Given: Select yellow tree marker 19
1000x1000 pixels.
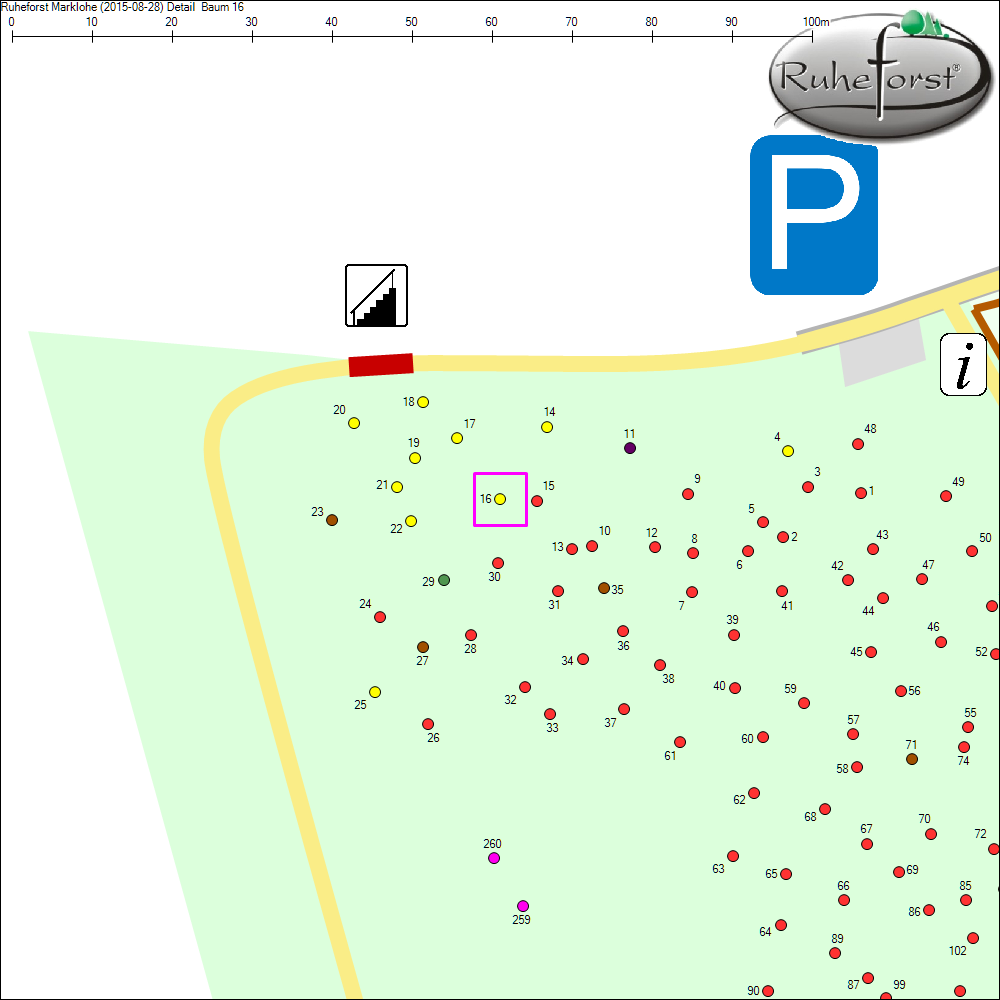Looking at the screenshot, I should pyautogui.click(x=415, y=458).
